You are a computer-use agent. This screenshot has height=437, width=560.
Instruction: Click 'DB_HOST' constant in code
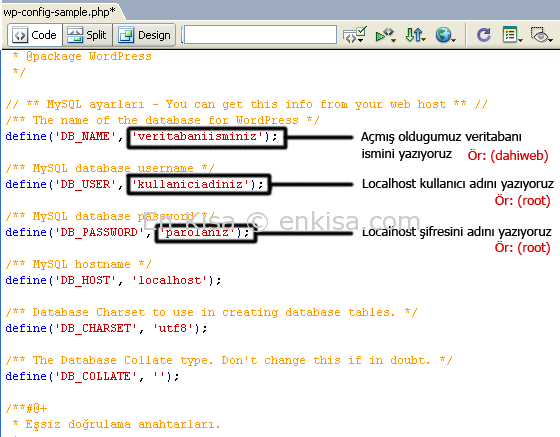[x=85, y=280]
